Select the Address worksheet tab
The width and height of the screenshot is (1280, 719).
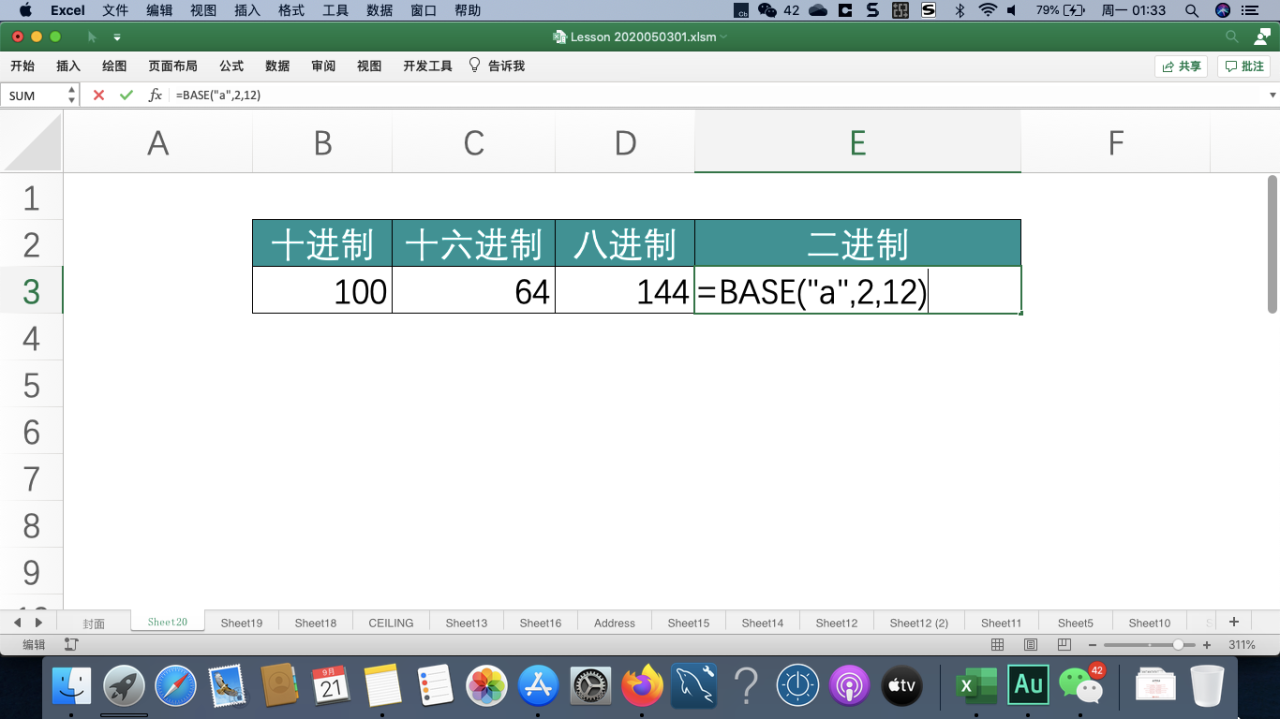(x=614, y=623)
